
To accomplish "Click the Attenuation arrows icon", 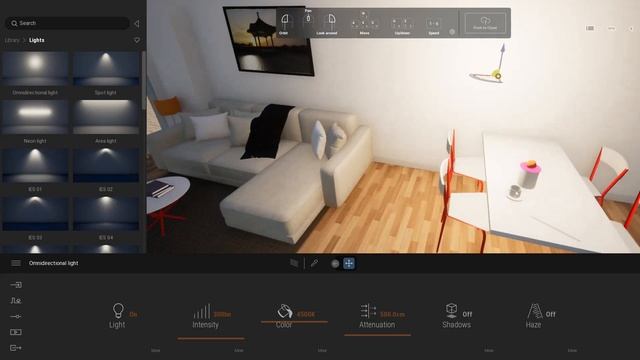I will coord(368,311).
